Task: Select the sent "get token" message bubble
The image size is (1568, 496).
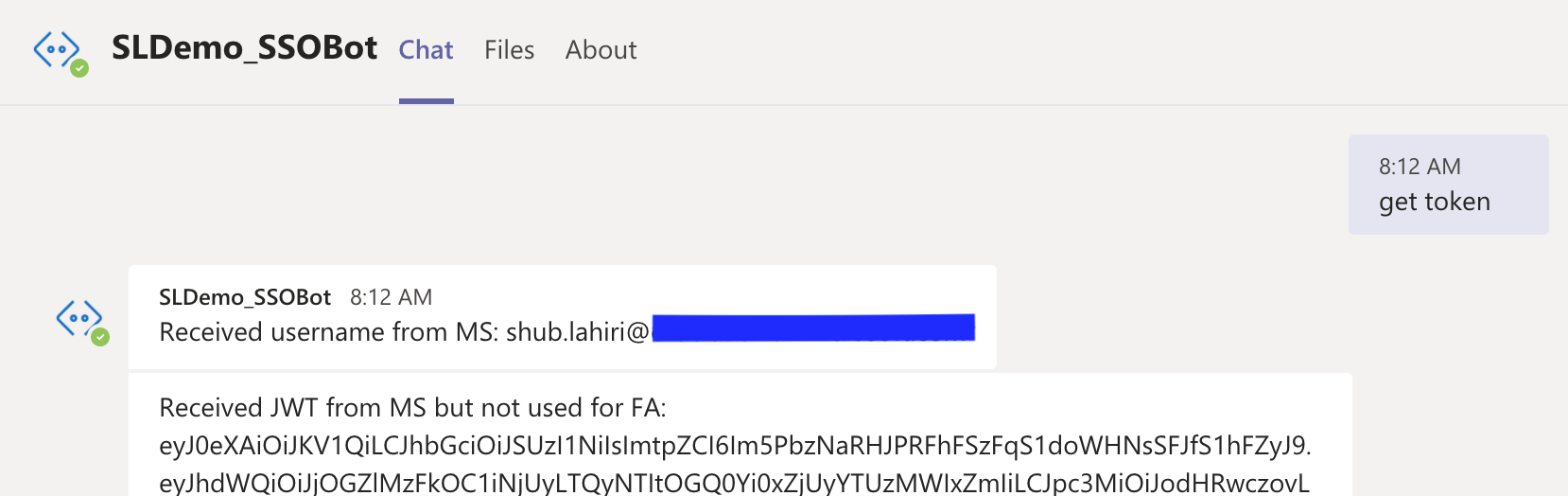Action: (x=1447, y=185)
